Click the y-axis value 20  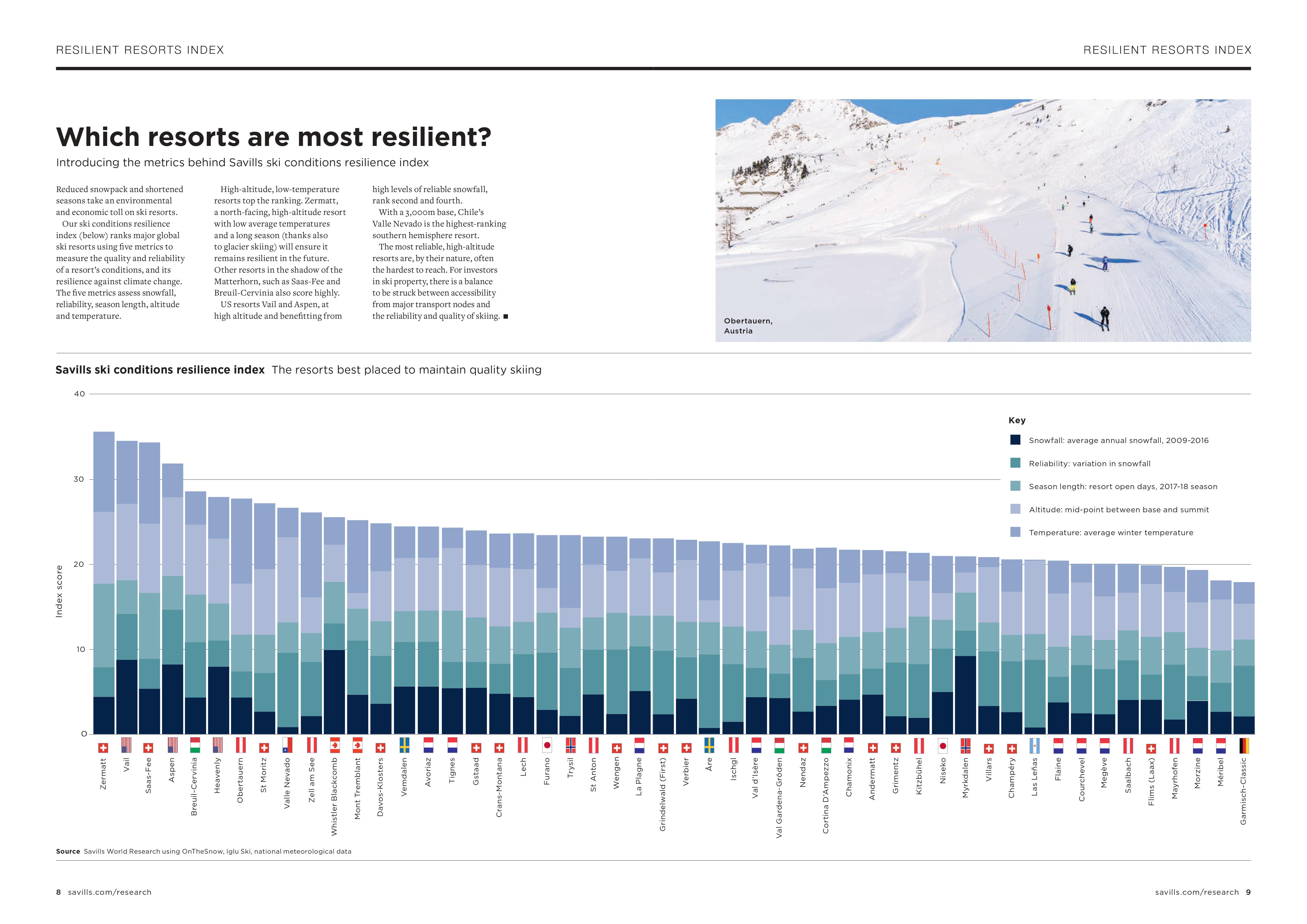79,564
